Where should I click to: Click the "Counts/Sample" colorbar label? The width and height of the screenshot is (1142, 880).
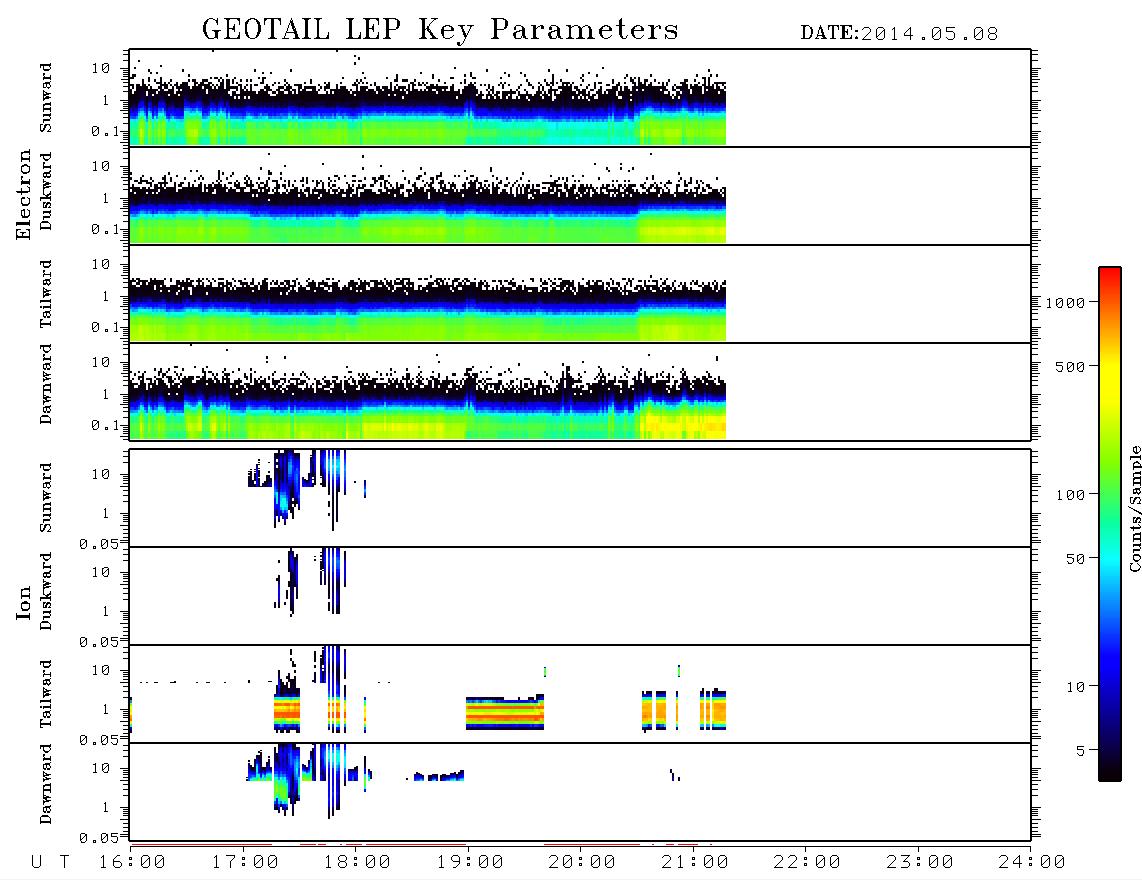1134,508
